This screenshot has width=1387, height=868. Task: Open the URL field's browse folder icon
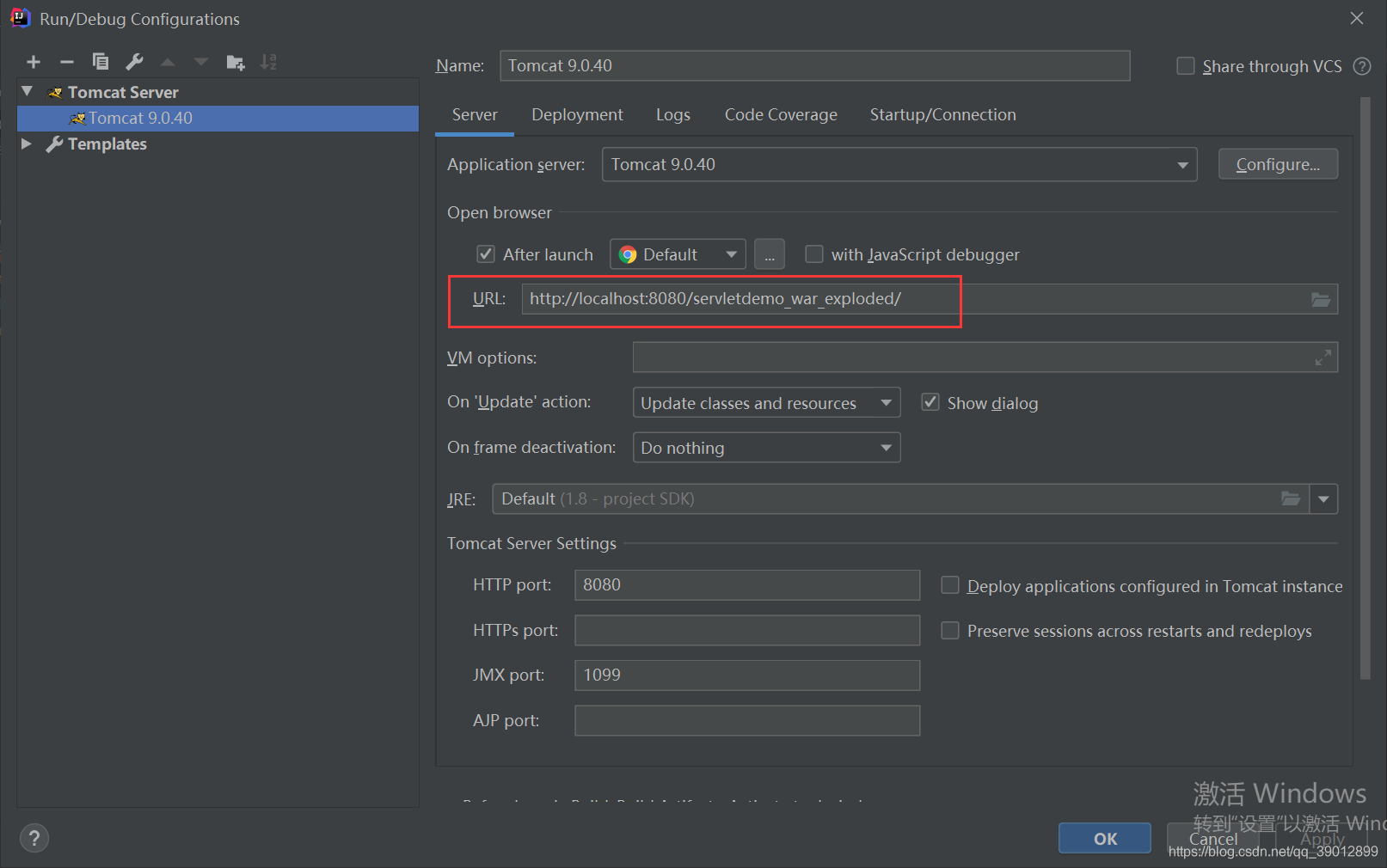pyautogui.click(x=1321, y=299)
